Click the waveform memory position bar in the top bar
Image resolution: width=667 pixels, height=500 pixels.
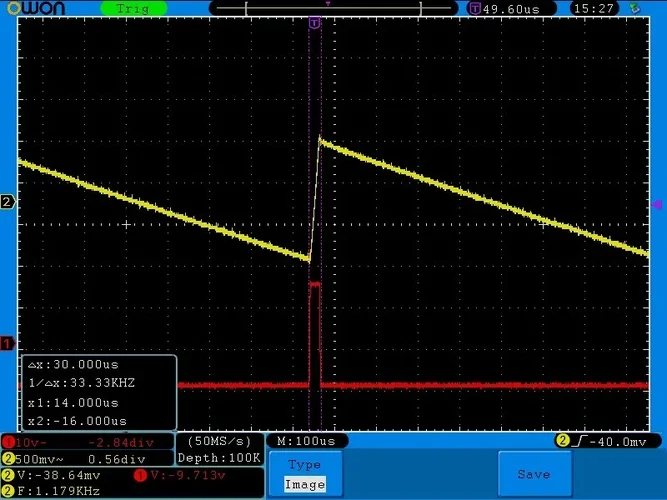click(x=334, y=8)
